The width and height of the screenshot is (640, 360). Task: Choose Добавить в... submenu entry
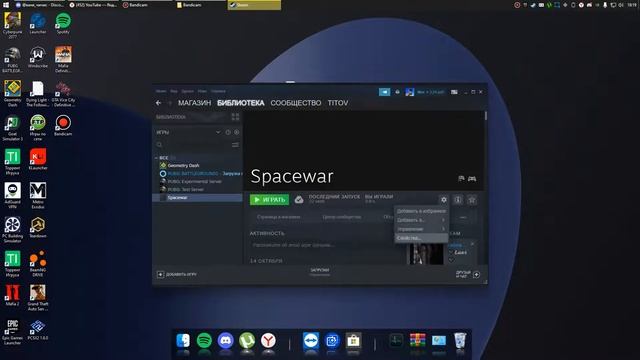[x=421, y=220]
